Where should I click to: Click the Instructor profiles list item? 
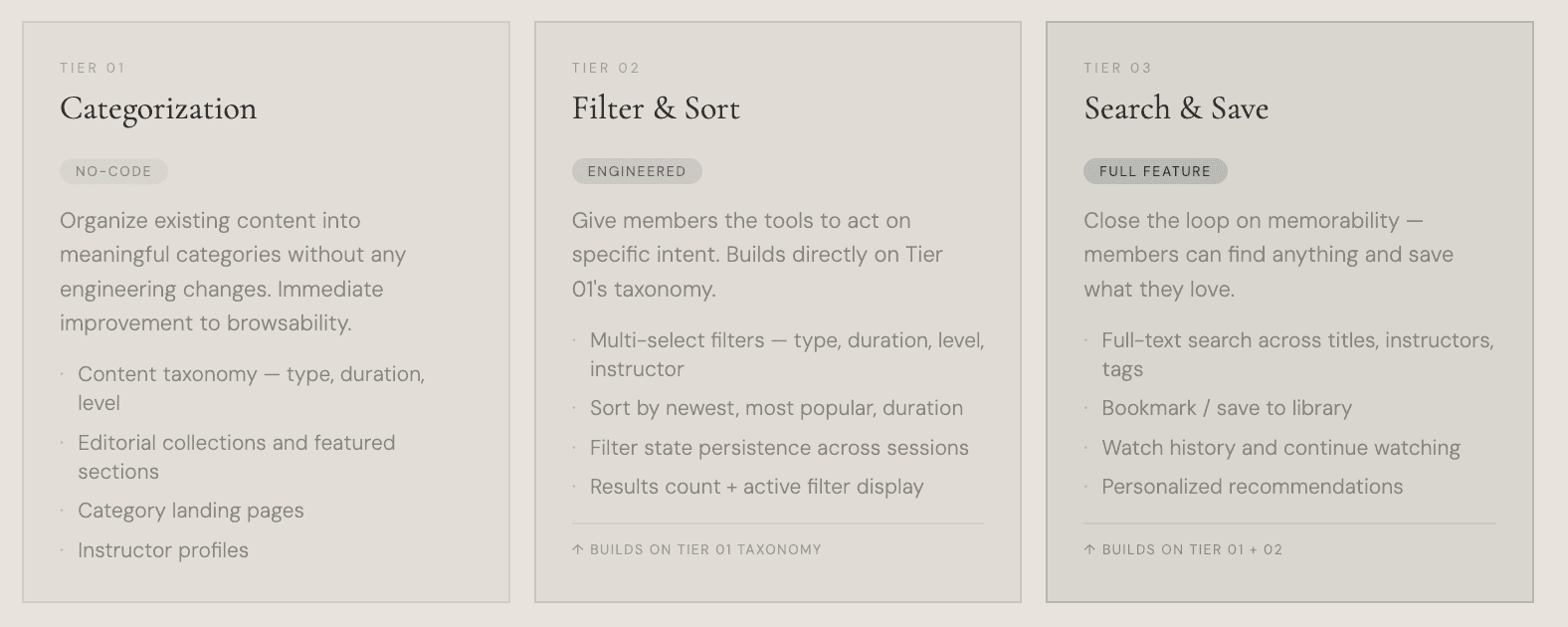click(x=163, y=550)
